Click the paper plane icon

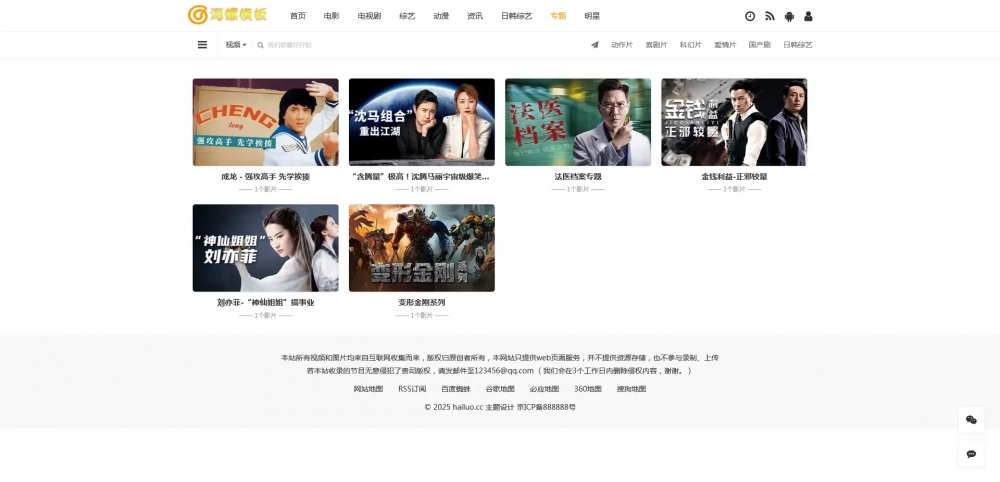pyautogui.click(x=595, y=45)
